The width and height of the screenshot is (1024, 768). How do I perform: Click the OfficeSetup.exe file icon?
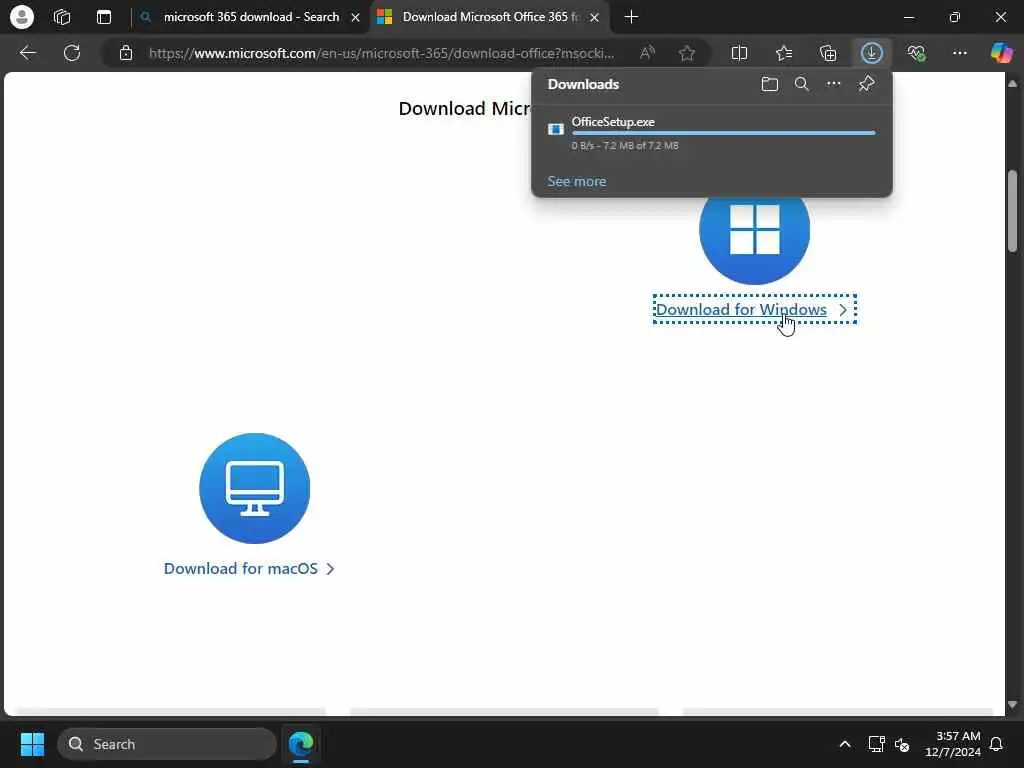(556, 129)
